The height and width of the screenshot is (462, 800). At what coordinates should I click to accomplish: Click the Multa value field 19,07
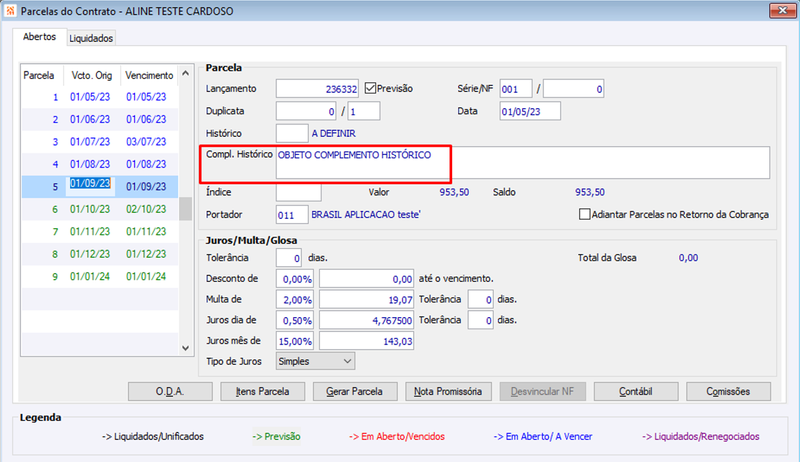(x=366, y=300)
